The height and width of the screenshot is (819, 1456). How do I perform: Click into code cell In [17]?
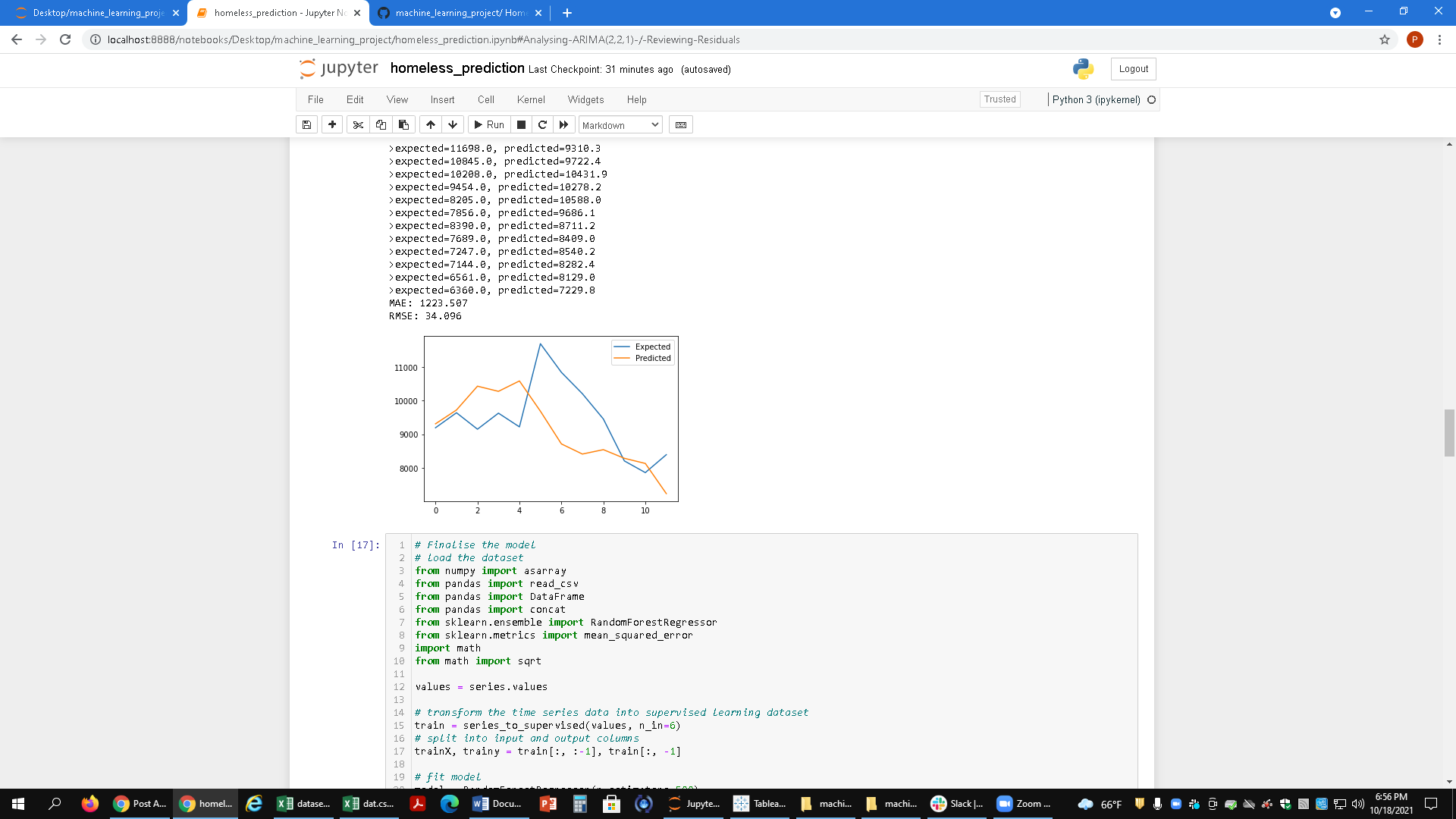(761, 660)
